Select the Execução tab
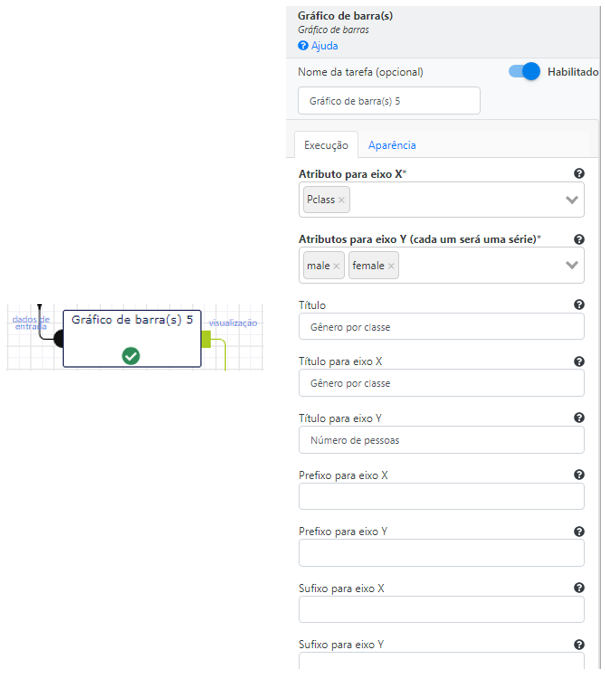The width and height of the screenshot is (605, 680). coord(326,145)
